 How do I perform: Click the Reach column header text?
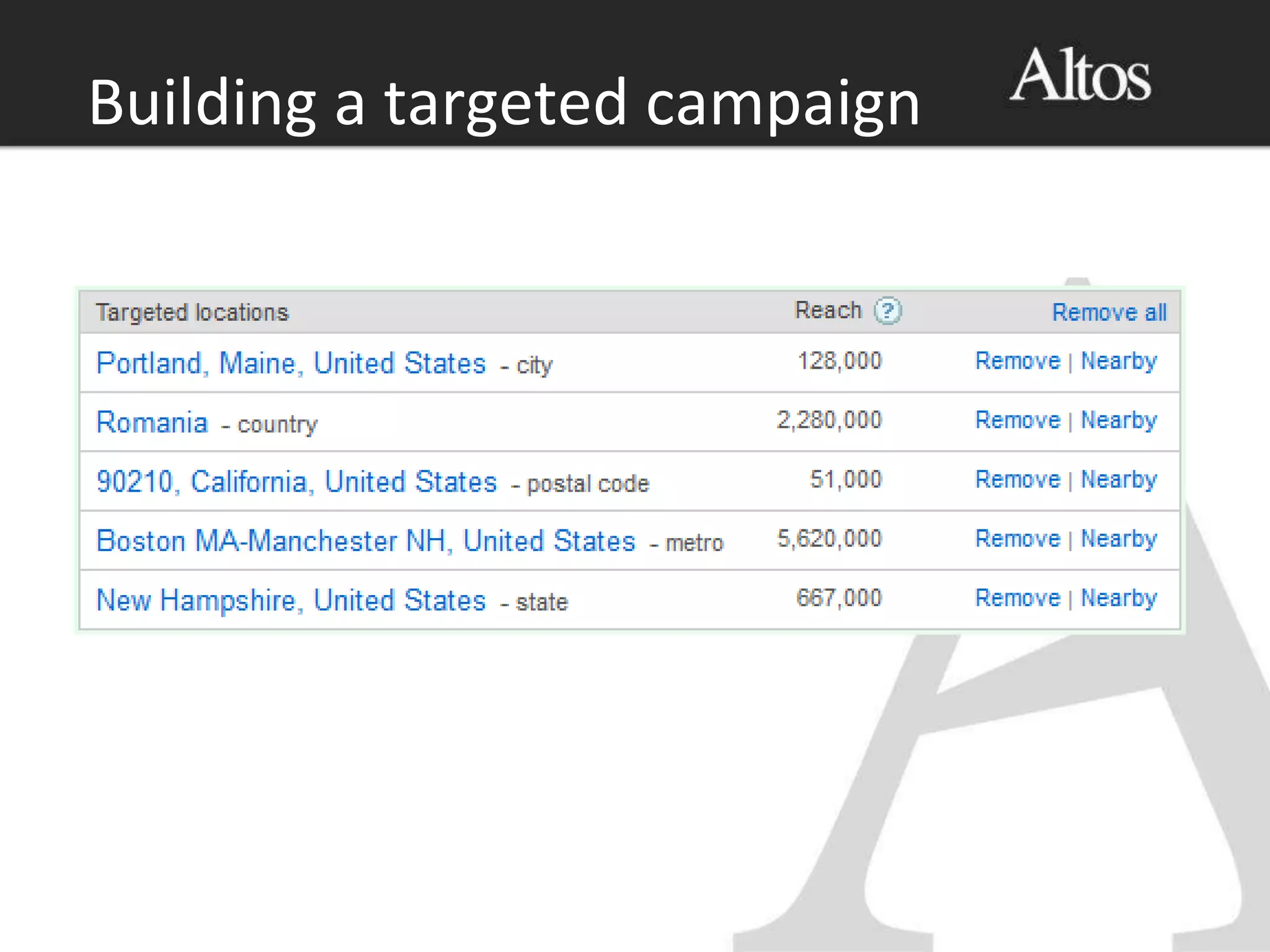point(828,310)
